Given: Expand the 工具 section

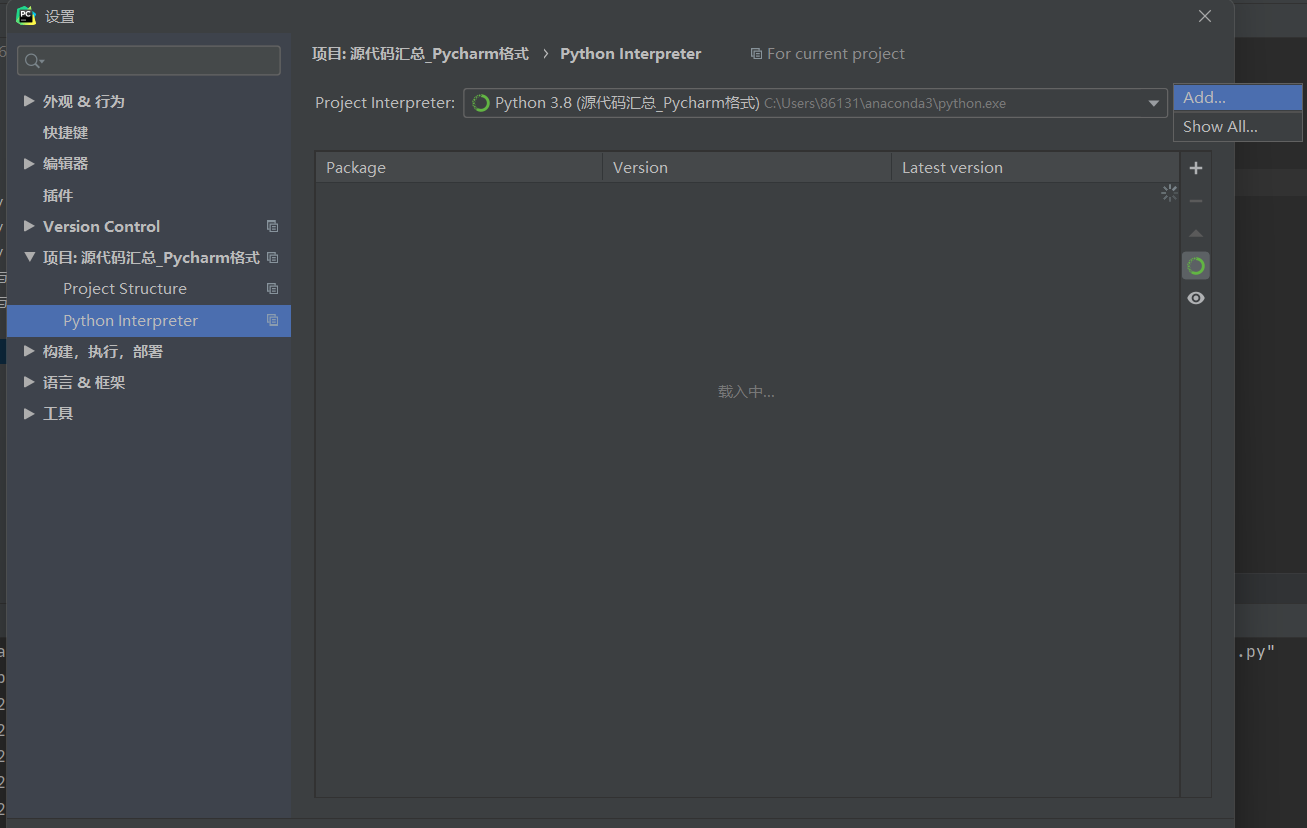Looking at the screenshot, I should [29, 413].
